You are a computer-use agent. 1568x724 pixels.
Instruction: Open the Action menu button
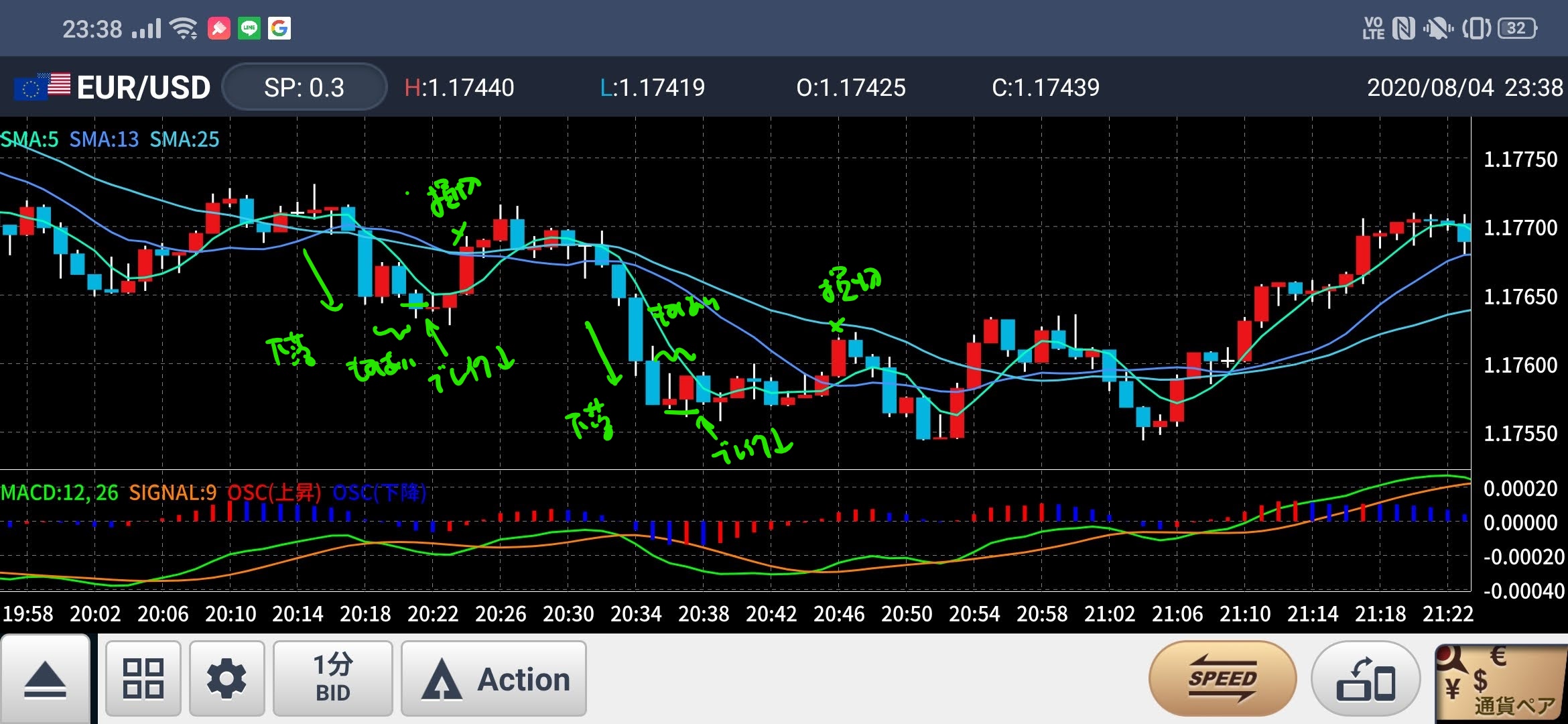(494, 678)
